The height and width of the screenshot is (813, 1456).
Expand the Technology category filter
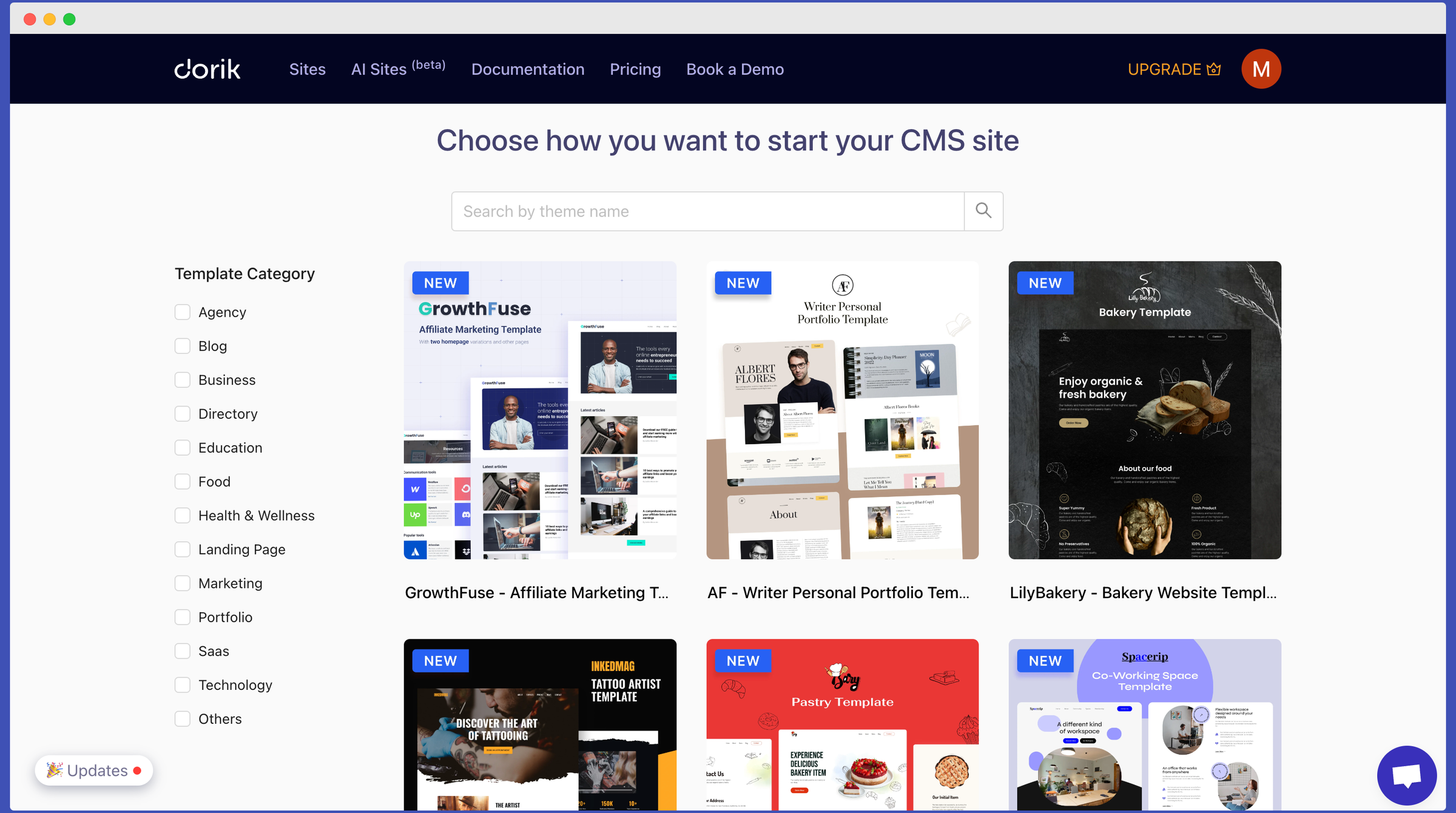point(184,685)
